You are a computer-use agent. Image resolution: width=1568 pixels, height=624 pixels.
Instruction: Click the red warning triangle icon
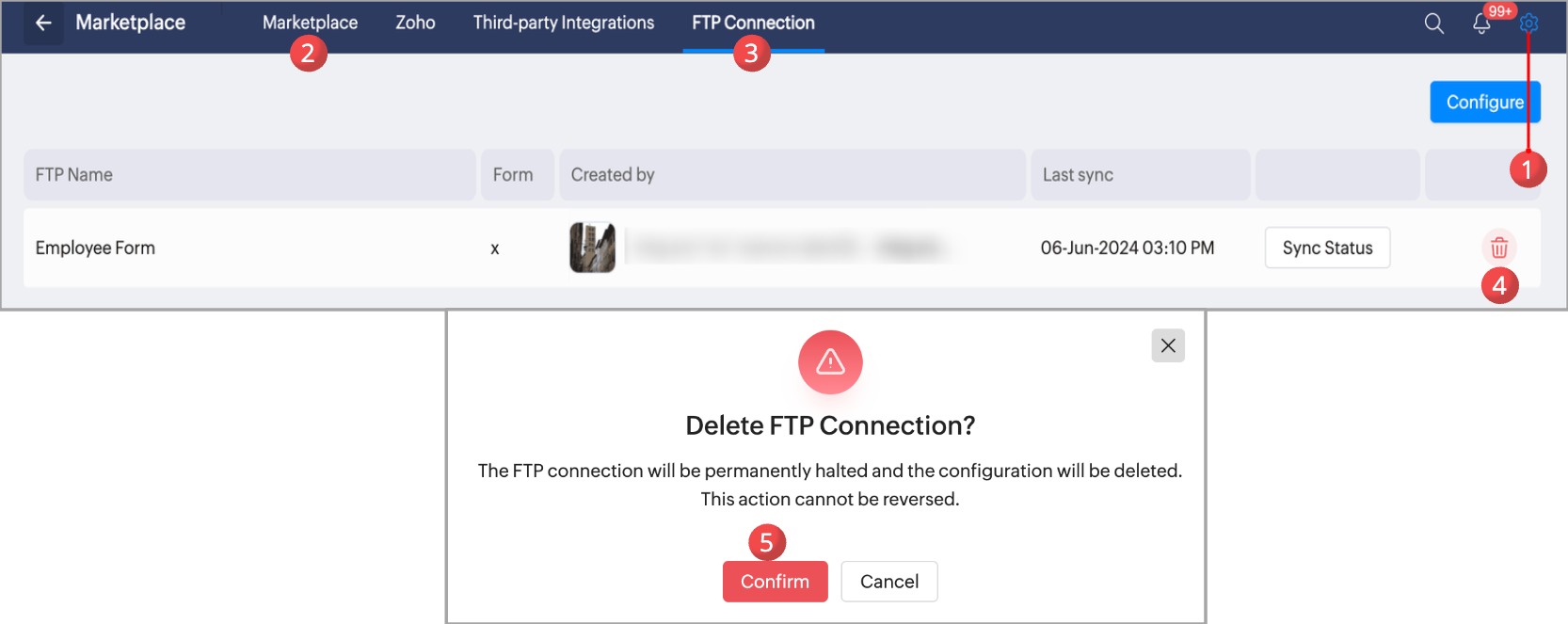pos(830,362)
